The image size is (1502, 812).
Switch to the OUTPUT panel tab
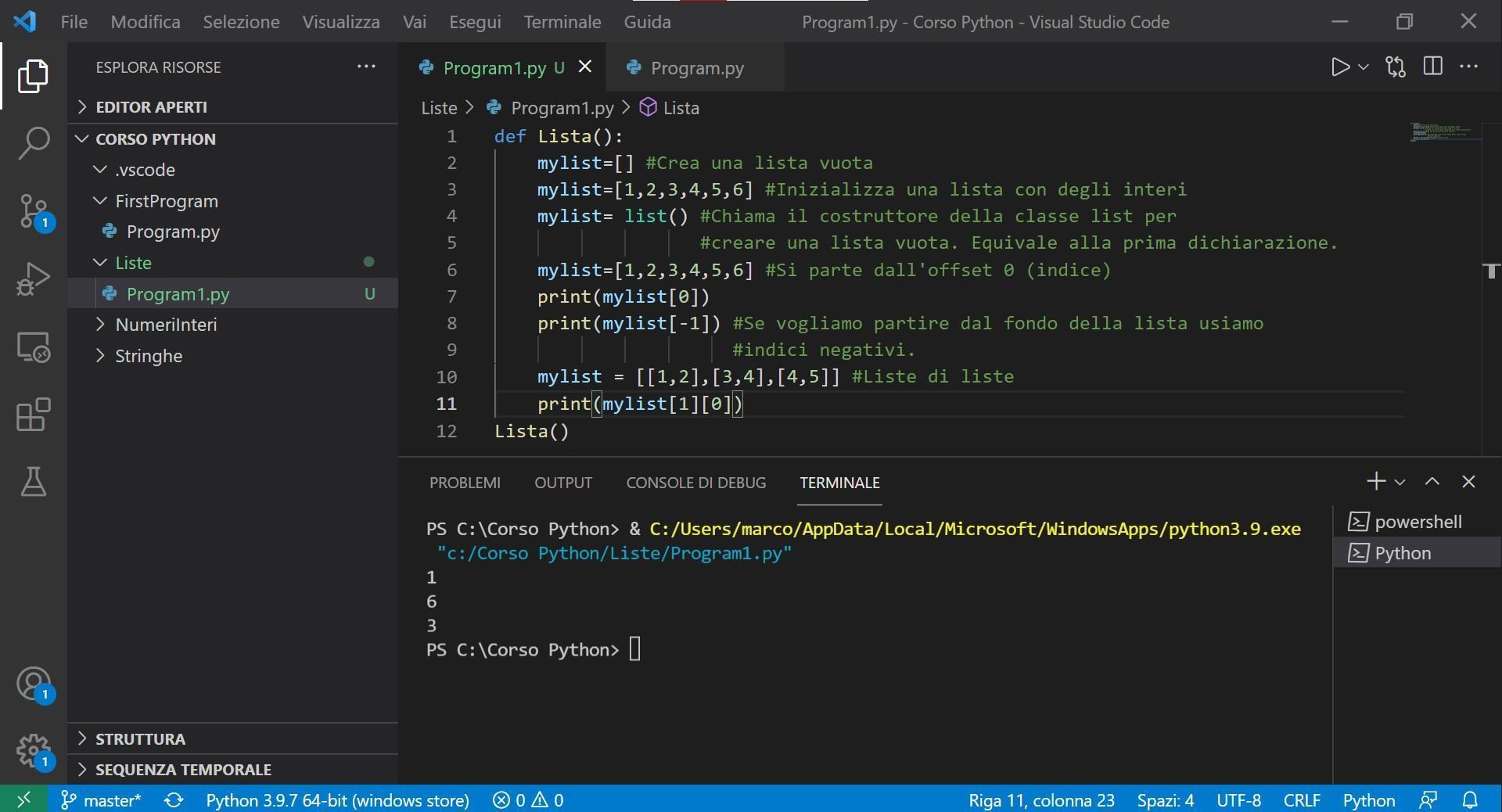(563, 483)
